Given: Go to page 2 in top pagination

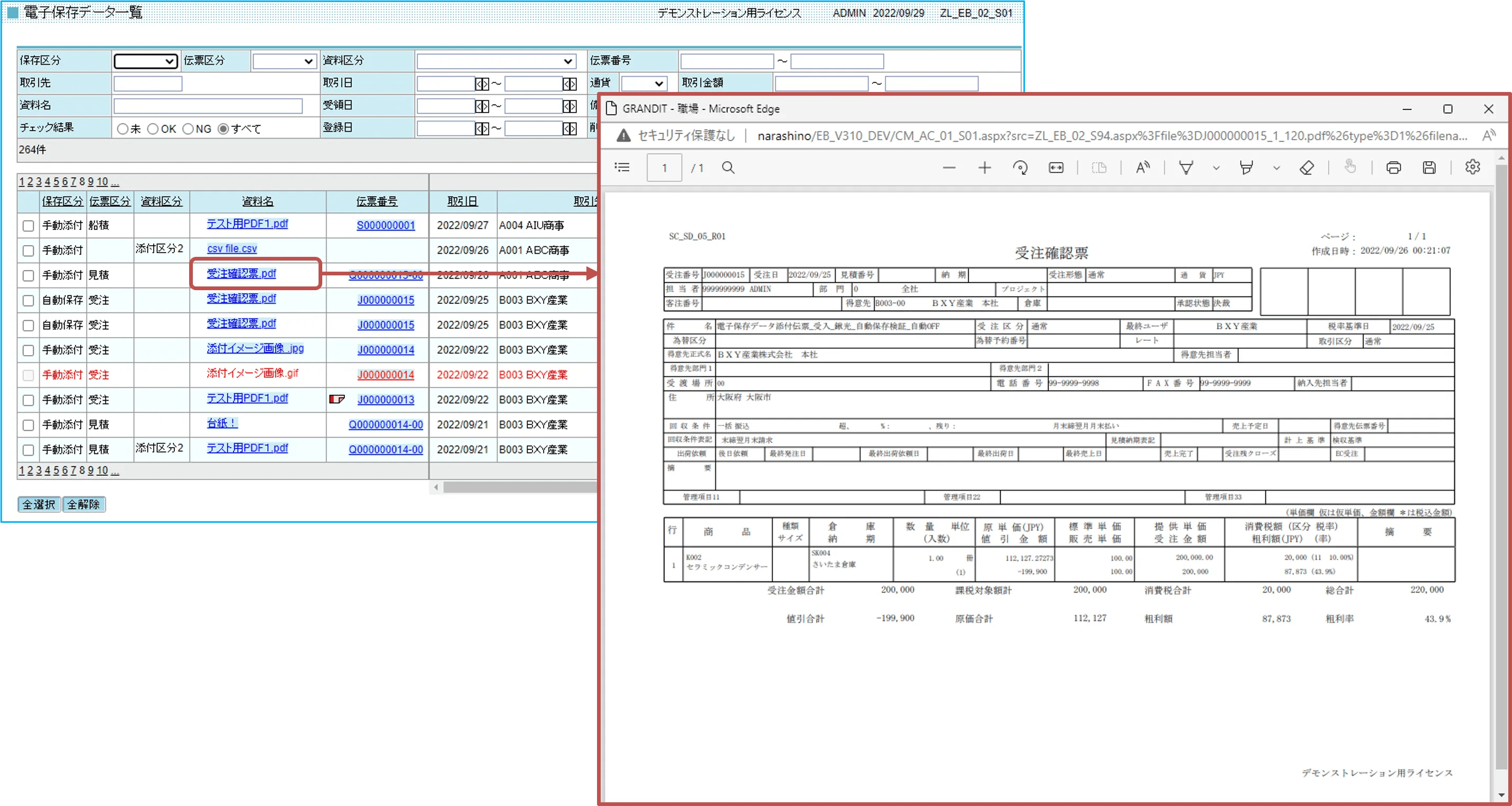Looking at the screenshot, I should 30,181.
